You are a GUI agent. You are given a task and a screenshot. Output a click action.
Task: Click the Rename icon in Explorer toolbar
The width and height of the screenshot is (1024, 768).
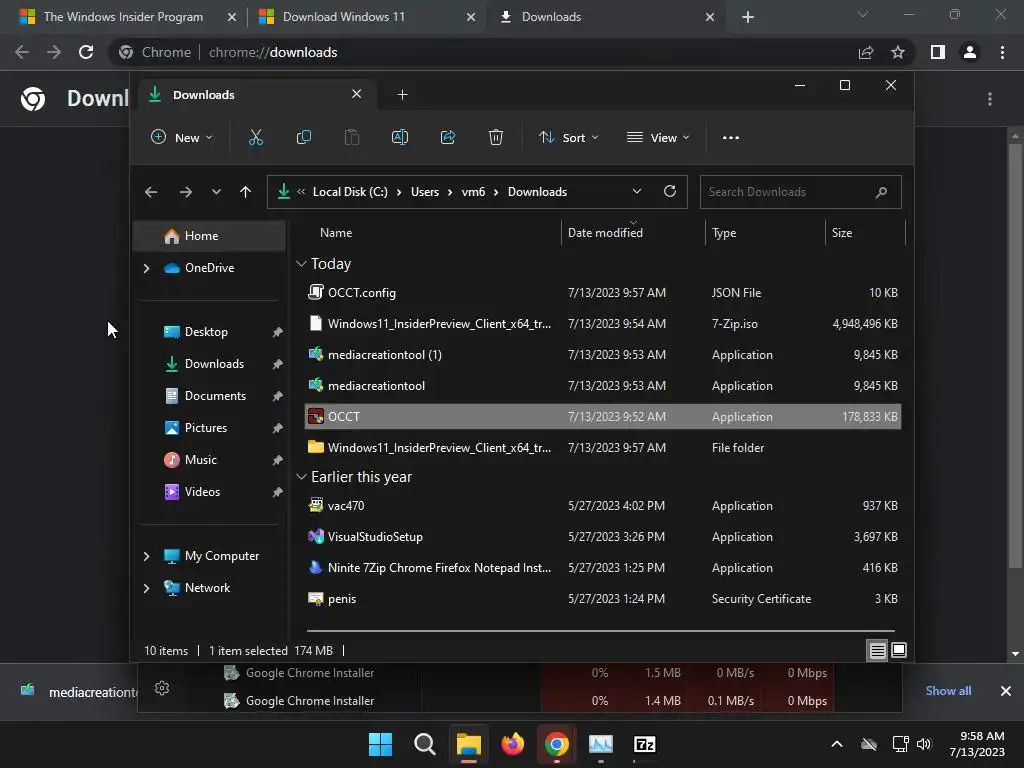(400, 138)
